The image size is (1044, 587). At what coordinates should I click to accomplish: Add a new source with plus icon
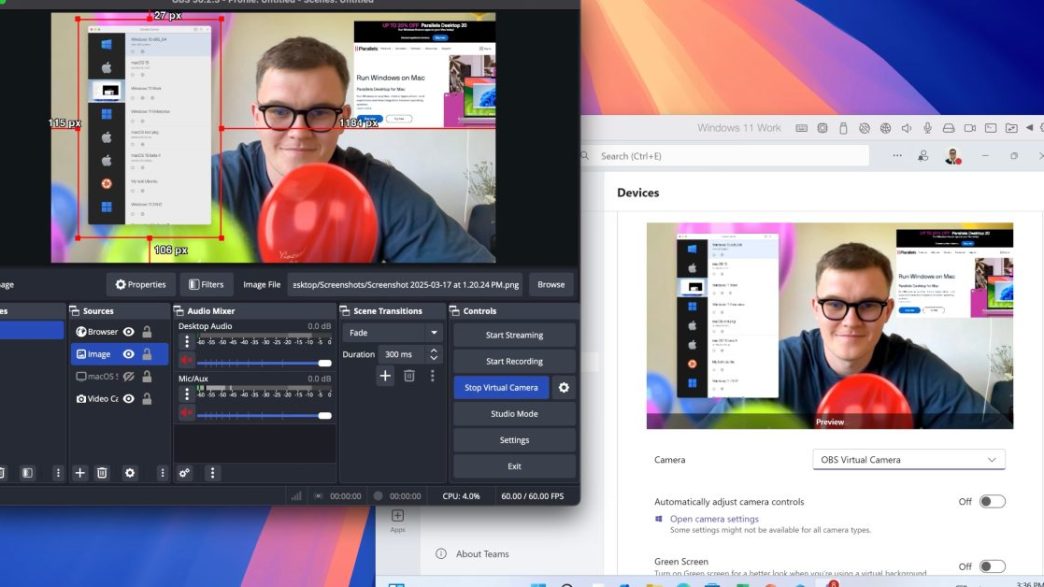coord(80,473)
